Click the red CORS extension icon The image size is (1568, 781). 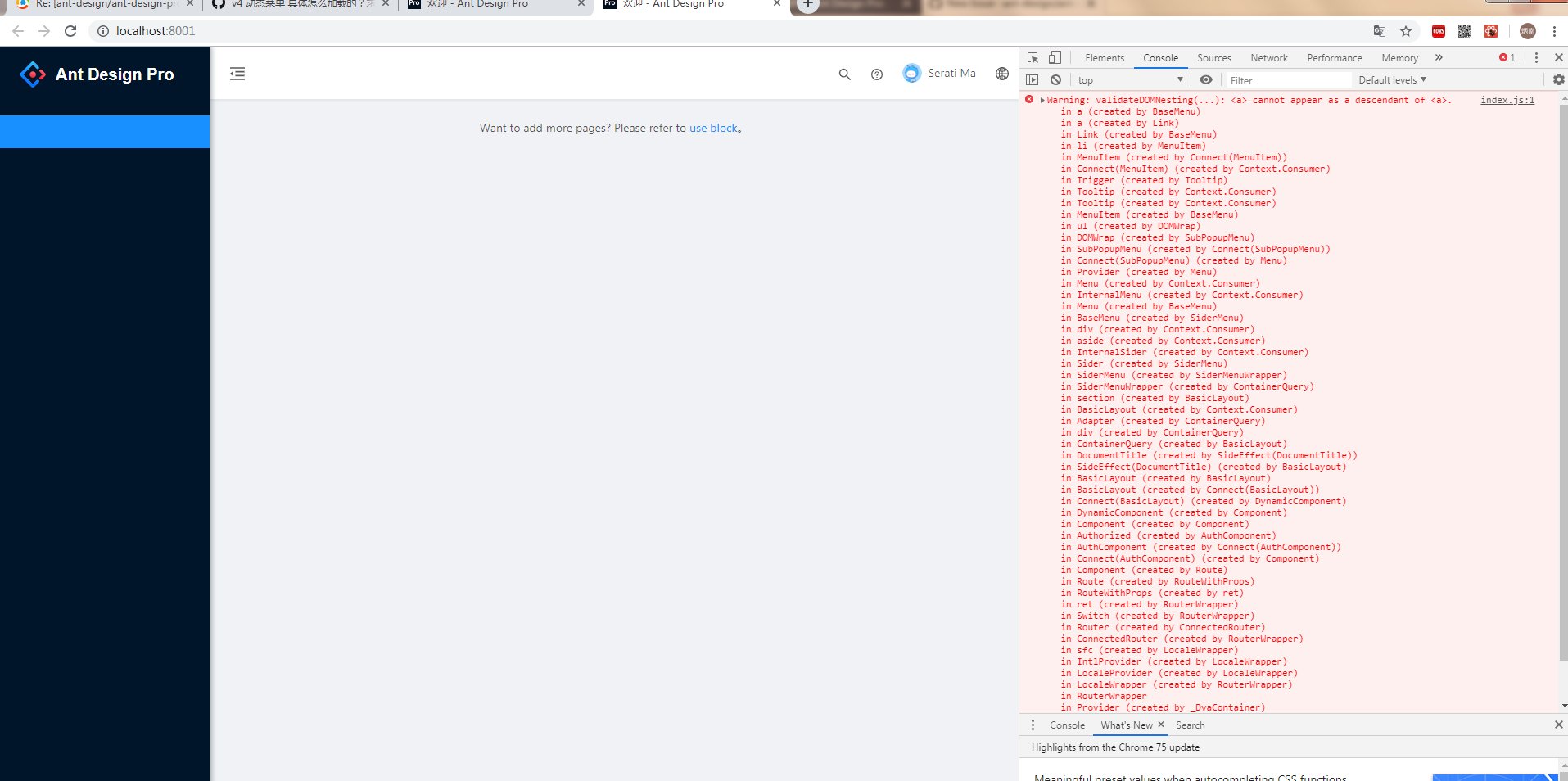coord(1439,31)
